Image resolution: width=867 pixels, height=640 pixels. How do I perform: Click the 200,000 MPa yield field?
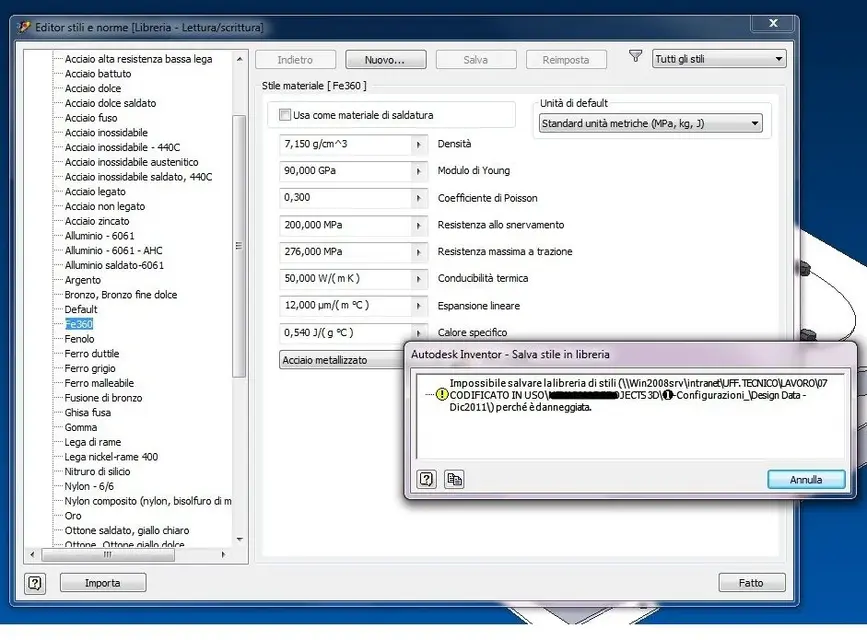[x=345, y=225]
